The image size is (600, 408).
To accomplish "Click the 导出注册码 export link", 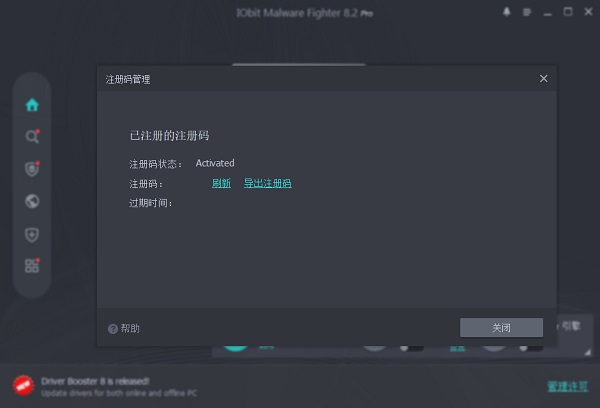I will [267, 183].
